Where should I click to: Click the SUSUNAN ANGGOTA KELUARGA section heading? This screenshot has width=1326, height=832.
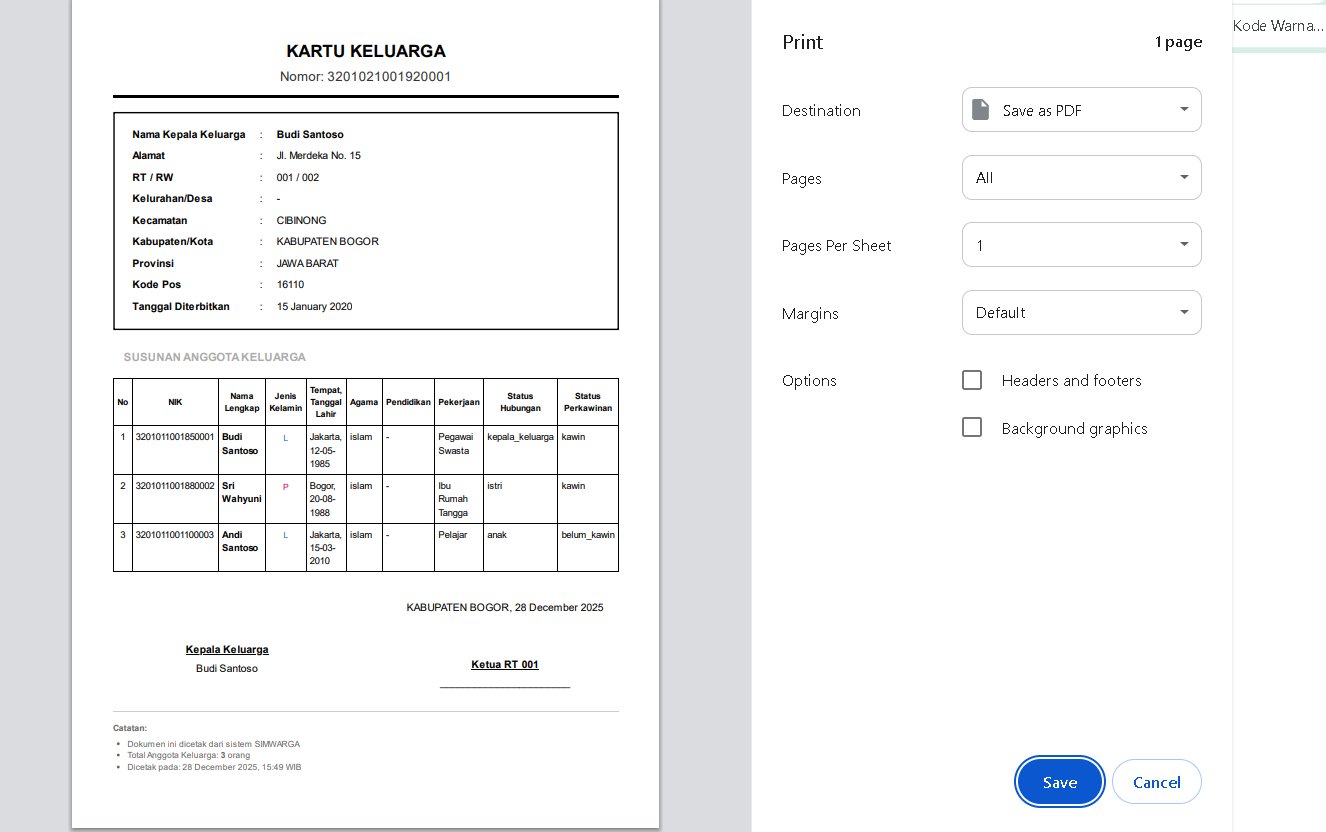click(x=215, y=357)
